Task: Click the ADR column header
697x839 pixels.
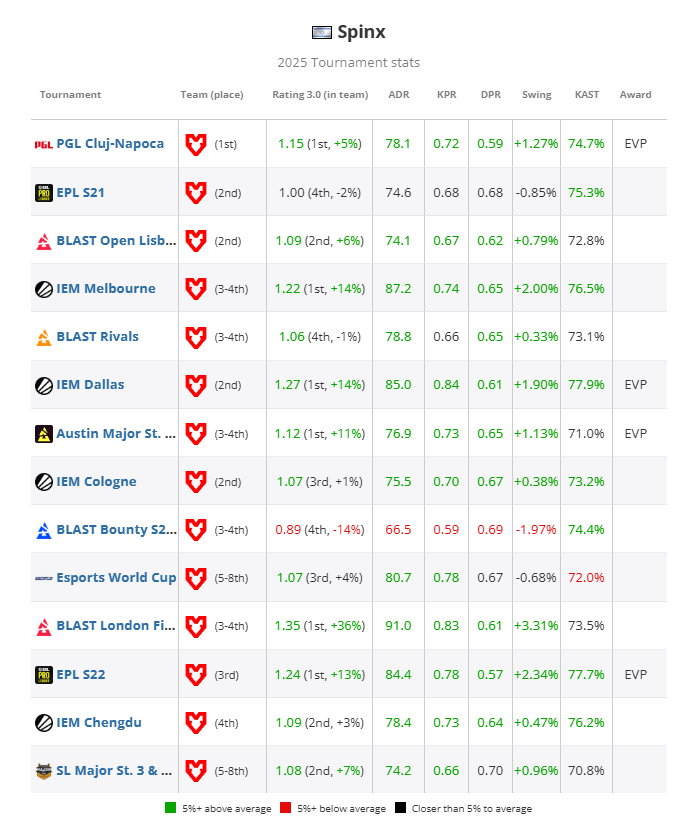Action: pyautogui.click(x=398, y=95)
